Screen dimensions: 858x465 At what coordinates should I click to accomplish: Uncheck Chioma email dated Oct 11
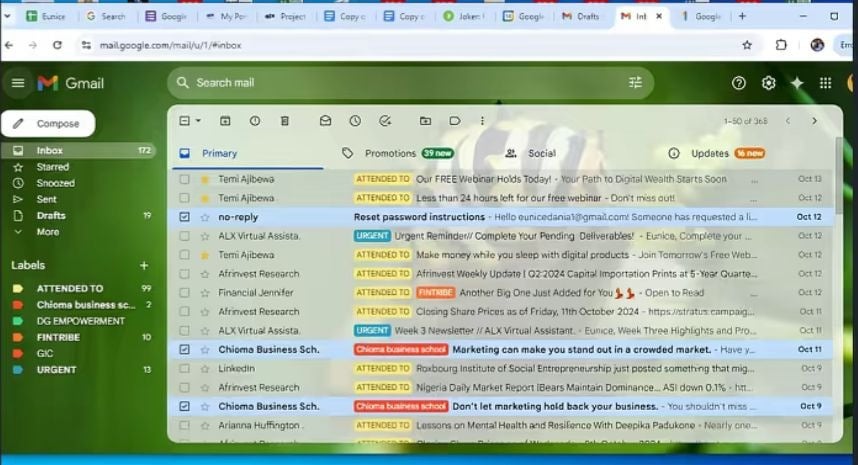[x=184, y=350]
